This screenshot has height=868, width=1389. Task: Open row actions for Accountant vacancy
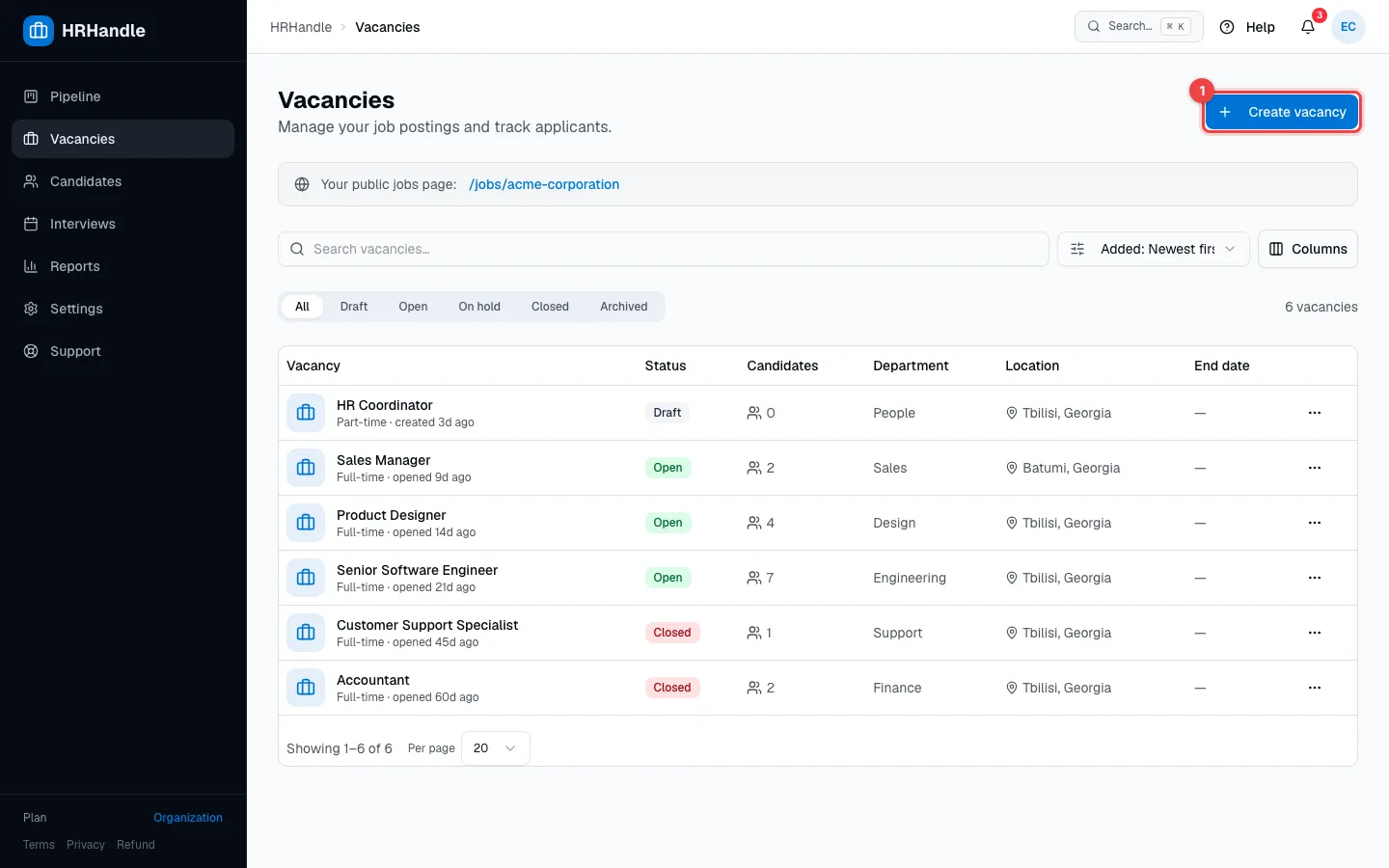(1314, 688)
